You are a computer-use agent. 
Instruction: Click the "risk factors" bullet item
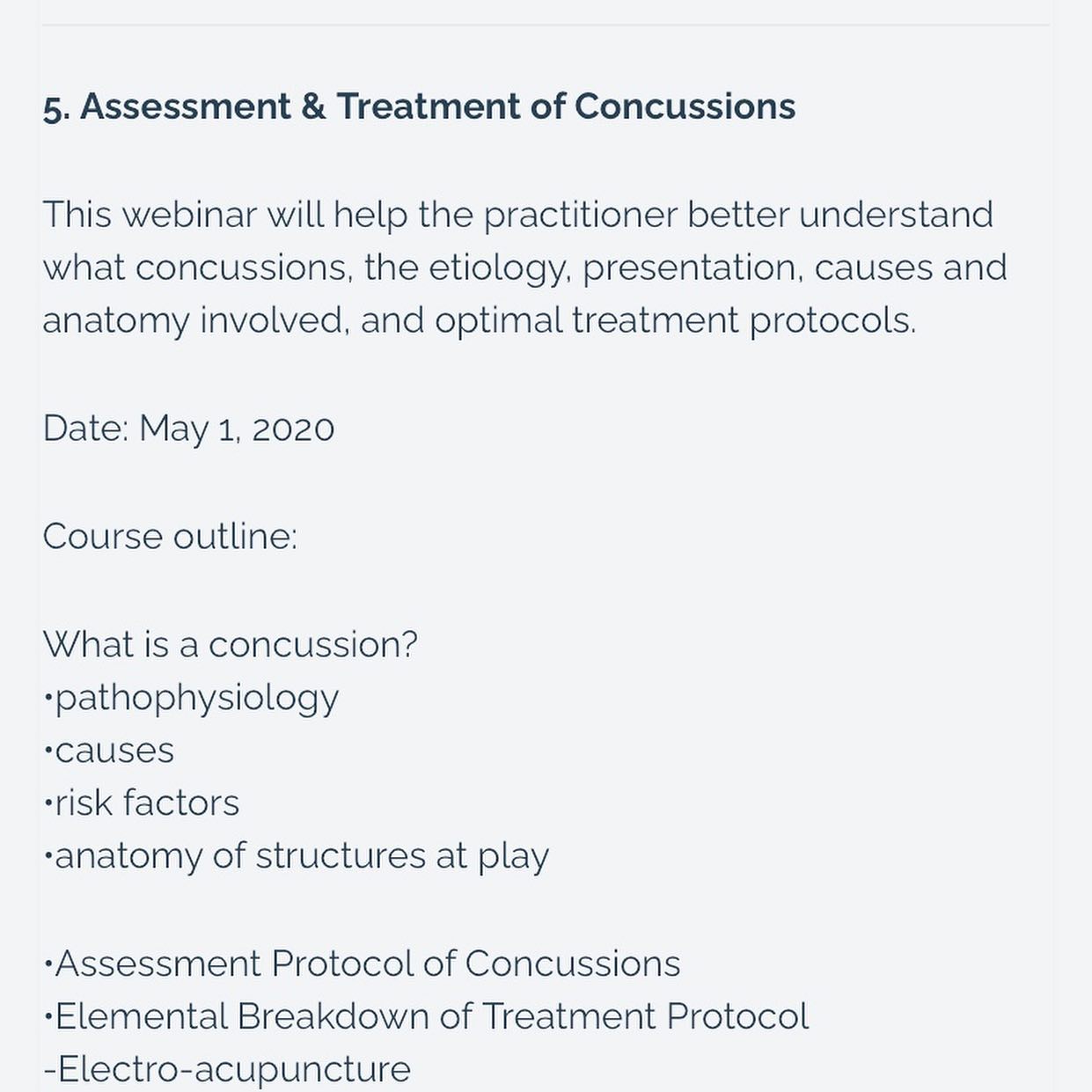[x=146, y=803]
